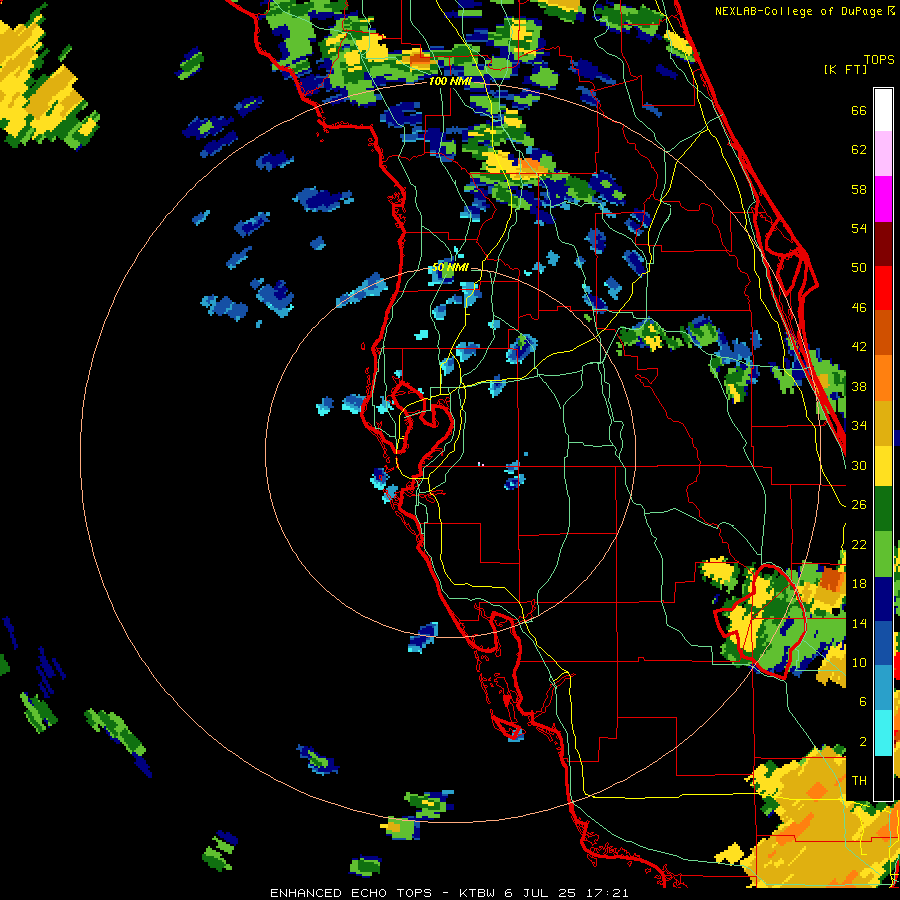Image resolution: width=900 pixels, height=900 pixels.
Task: Select the magenta legend swatch
Action: click(x=883, y=199)
